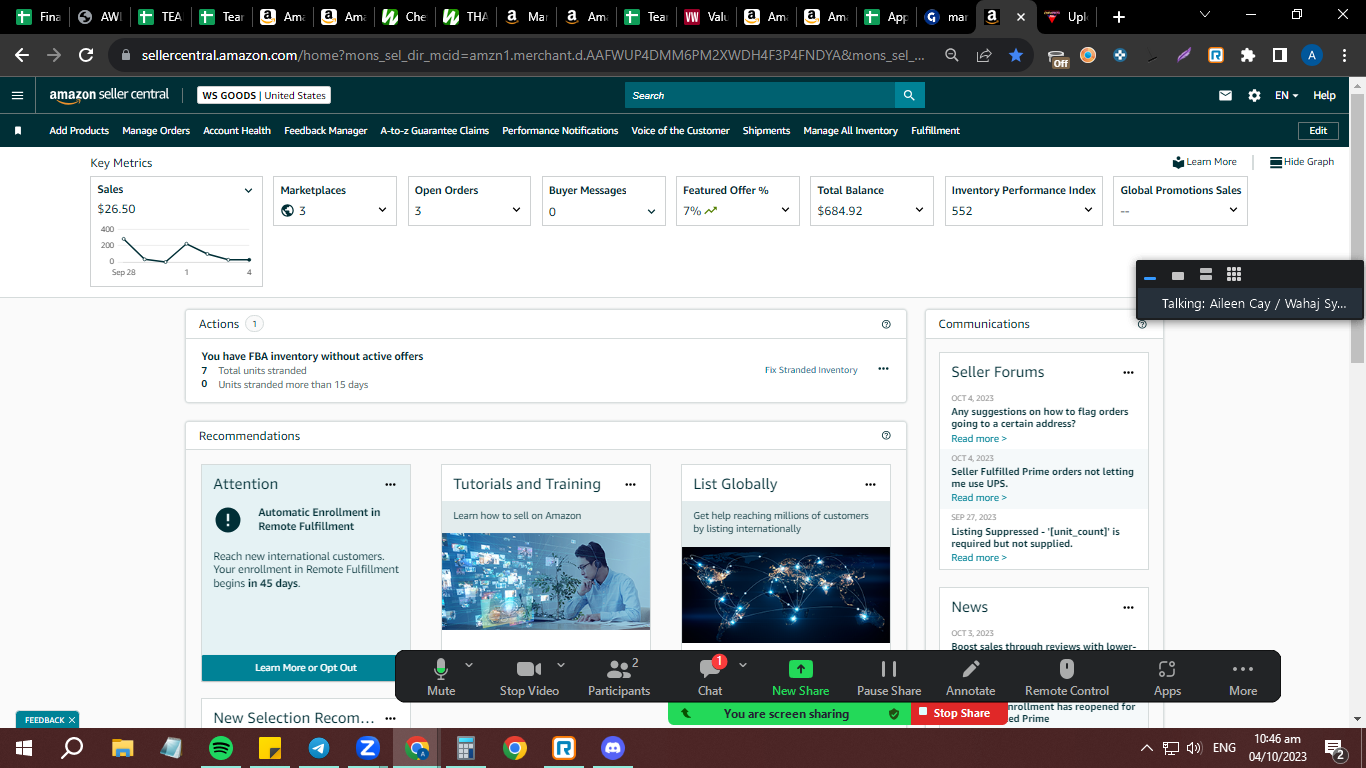Switch to grid view in the Zoom talking panel

[x=1234, y=274]
